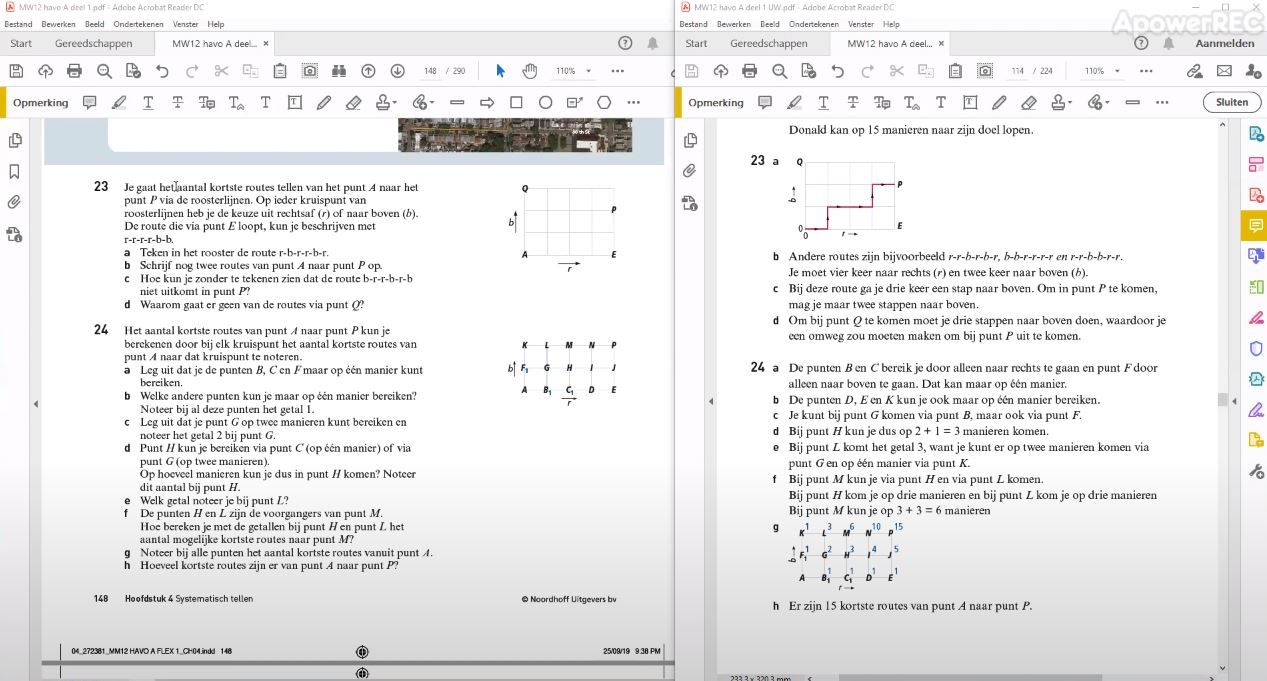Open bookmarks panel in left window
The height and width of the screenshot is (681, 1267).
point(15,171)
